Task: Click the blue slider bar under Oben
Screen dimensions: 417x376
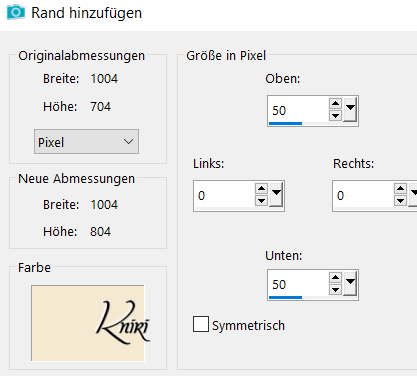Action: click(x=285, y=124)
